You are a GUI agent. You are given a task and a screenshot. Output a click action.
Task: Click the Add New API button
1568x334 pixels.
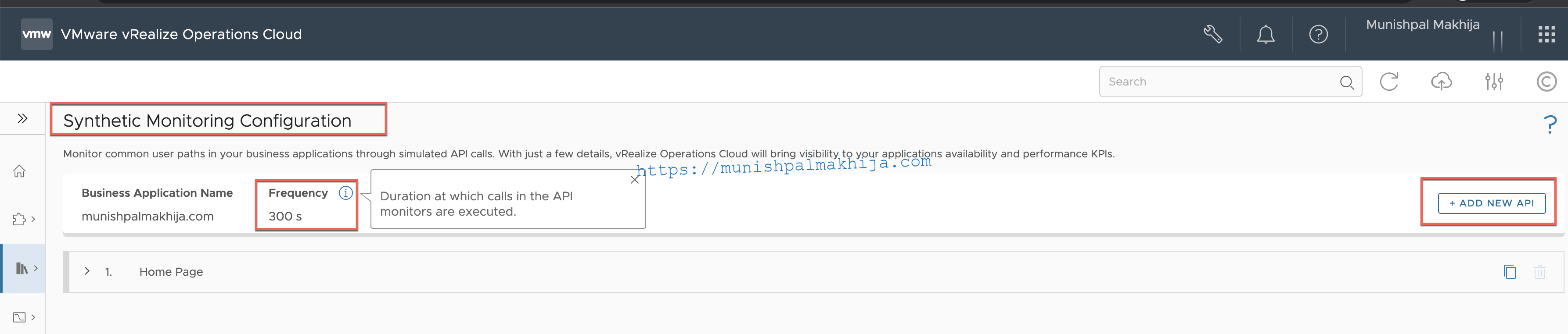[1491, 203]
